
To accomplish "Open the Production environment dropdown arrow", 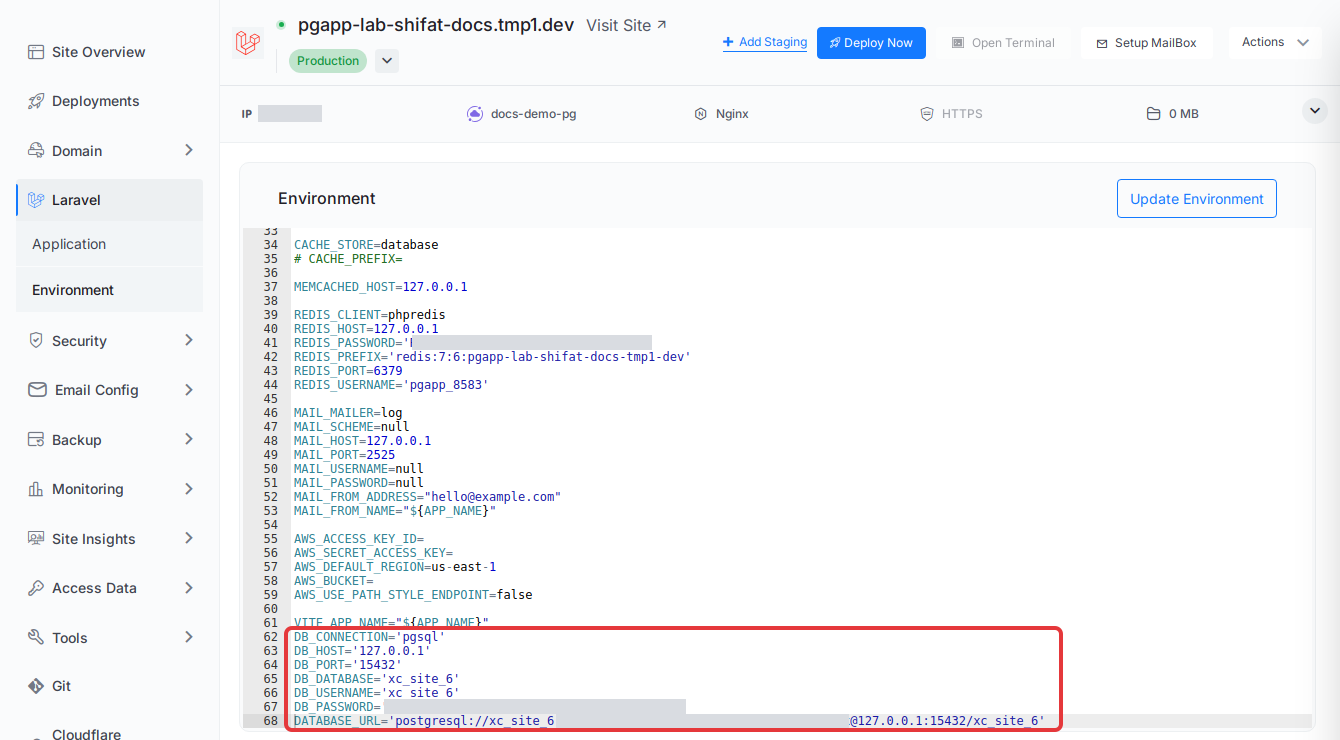I will [x=387, y=61].
